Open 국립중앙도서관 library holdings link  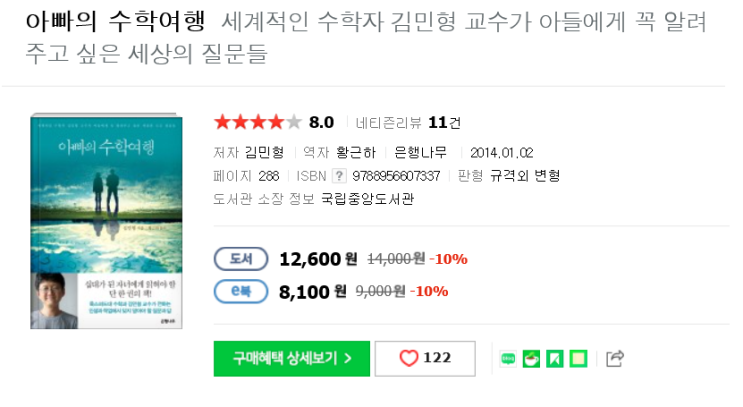[367, 199]
